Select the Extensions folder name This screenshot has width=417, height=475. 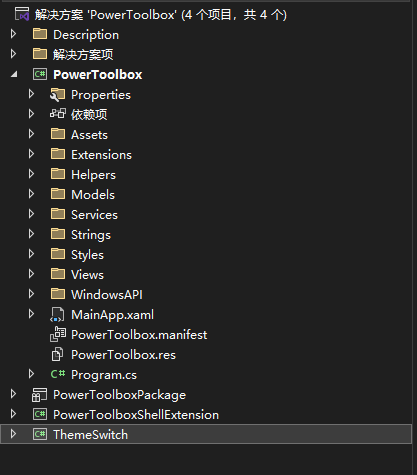101,155
